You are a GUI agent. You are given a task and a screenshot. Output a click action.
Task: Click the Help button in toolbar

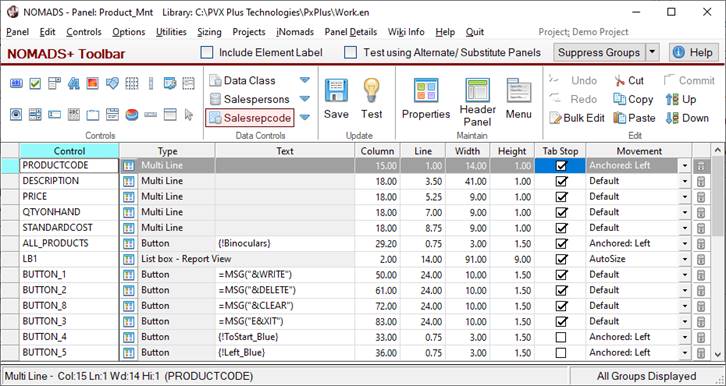click(x=694, y=52)
